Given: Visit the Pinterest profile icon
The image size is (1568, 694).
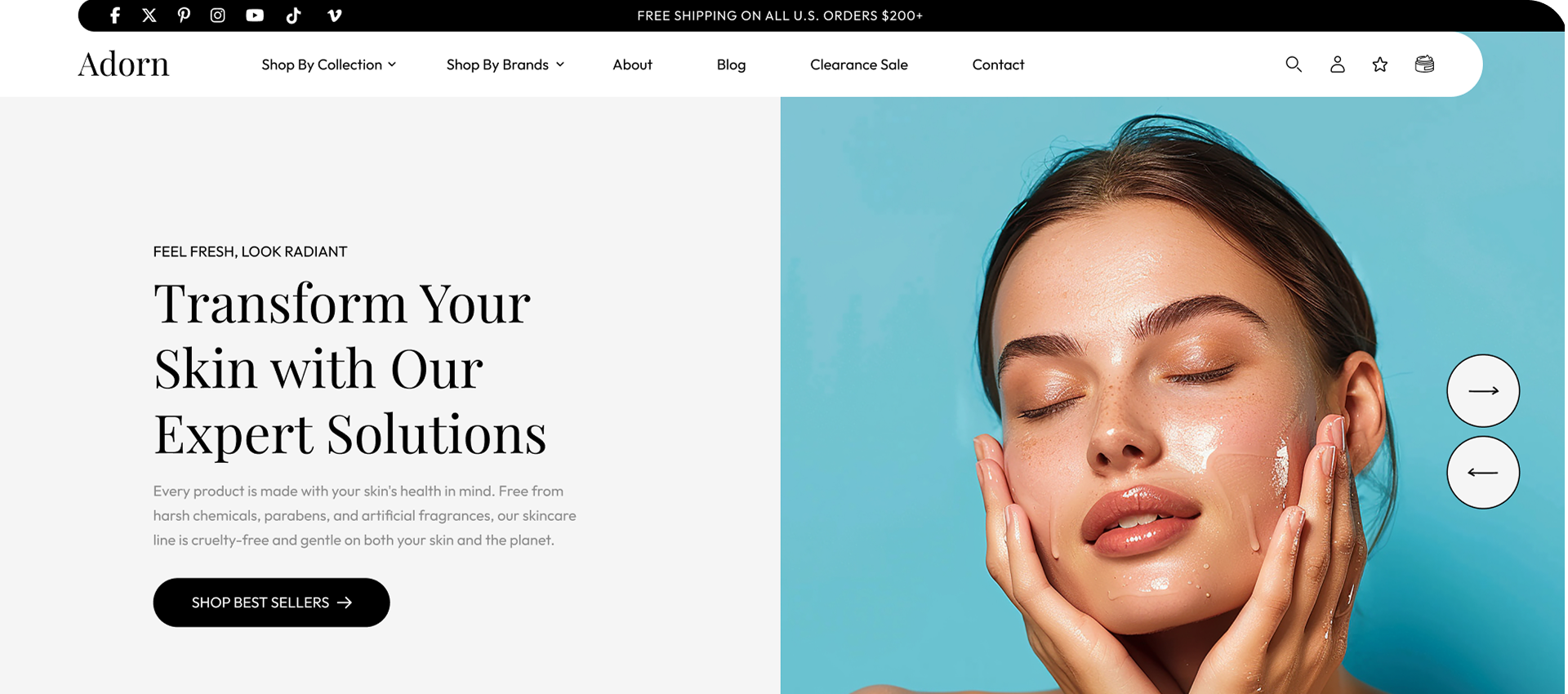Looking at the screenshot, I should point(184,16).
